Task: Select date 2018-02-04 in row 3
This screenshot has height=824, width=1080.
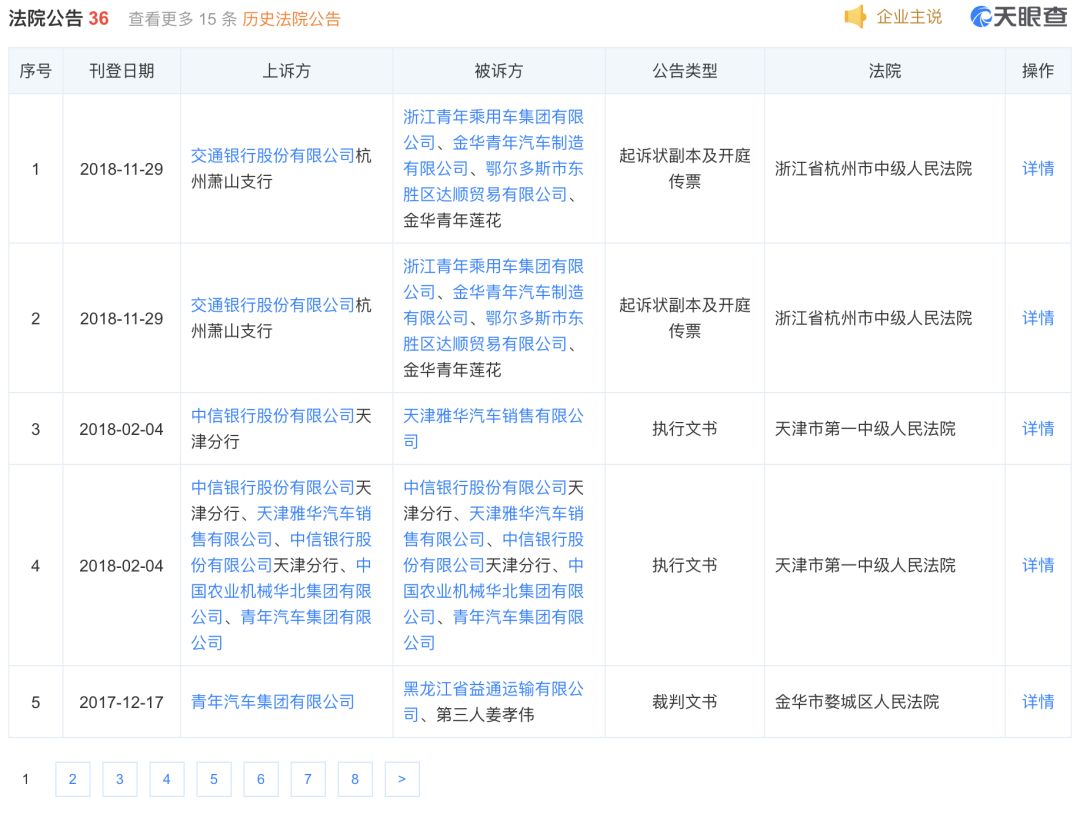Action: click(121, 429)
